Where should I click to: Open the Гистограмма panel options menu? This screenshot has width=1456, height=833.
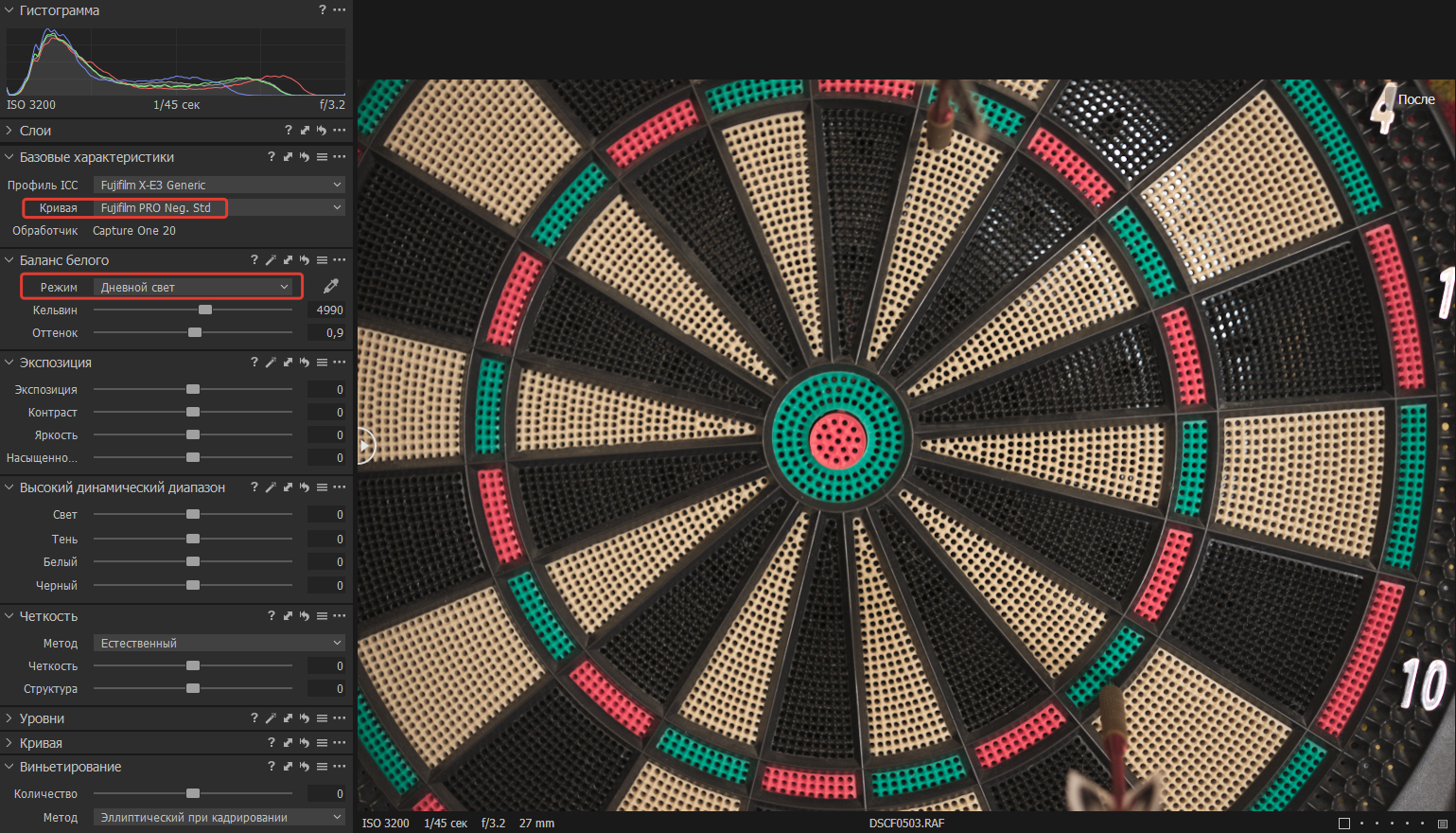(340, 9)
